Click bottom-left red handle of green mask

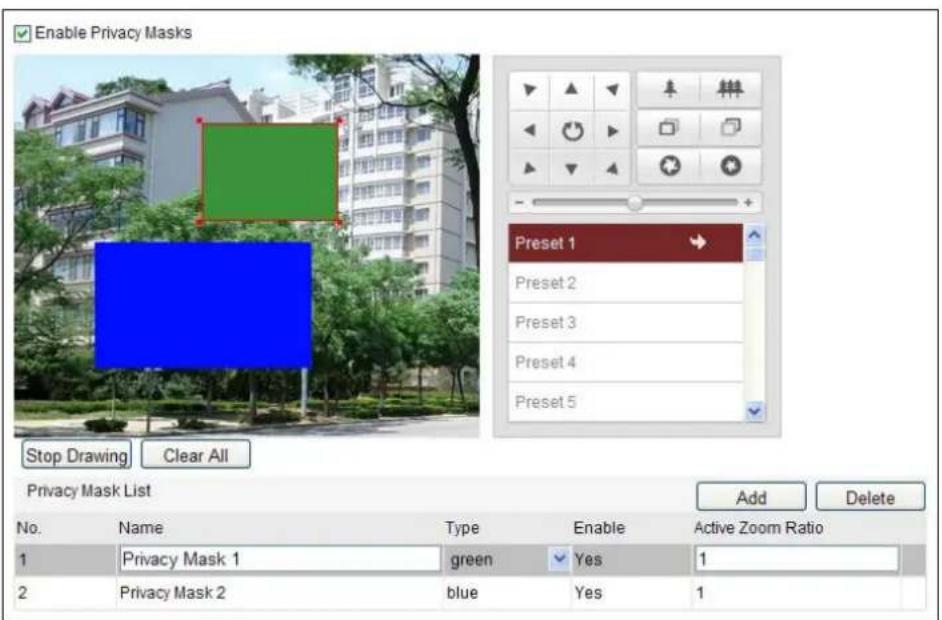pyautogui.click(x=200, y=222)
